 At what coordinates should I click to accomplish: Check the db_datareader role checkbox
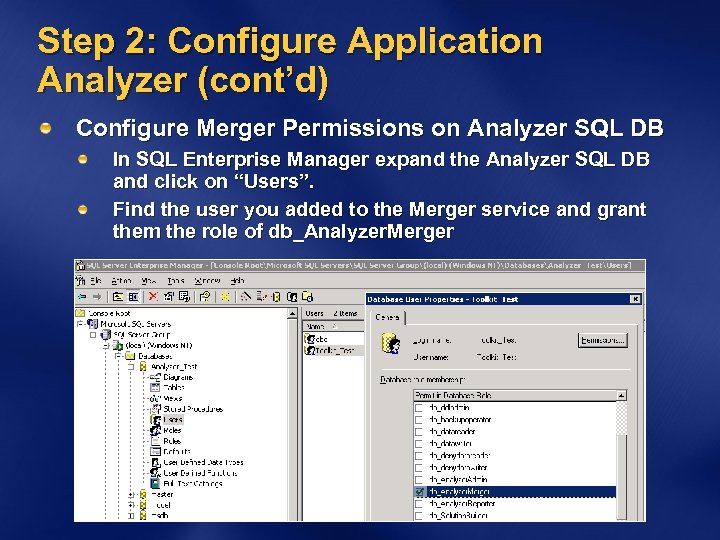[x=419, y=432]
